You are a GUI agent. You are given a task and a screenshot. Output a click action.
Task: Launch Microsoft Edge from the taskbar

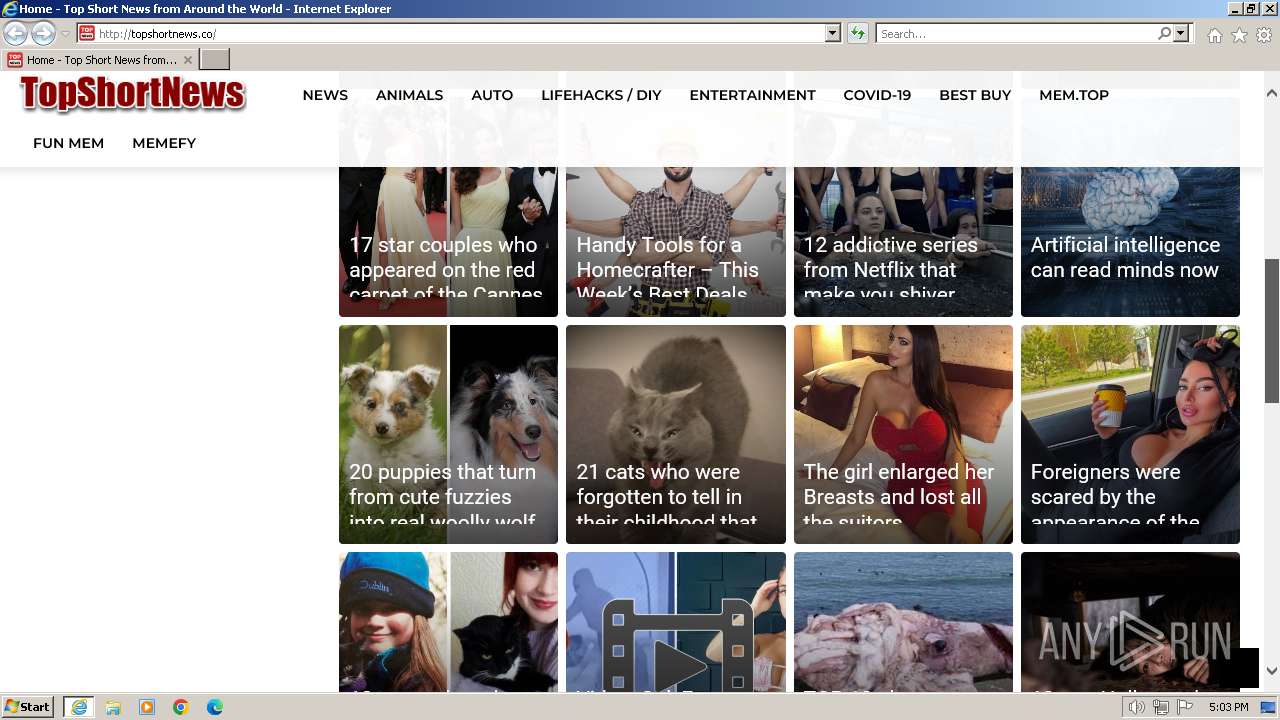[x=215, y=707]
